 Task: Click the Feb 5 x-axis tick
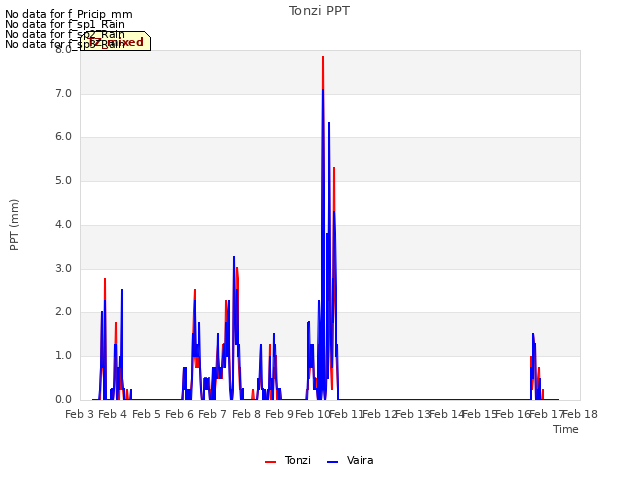146,415
